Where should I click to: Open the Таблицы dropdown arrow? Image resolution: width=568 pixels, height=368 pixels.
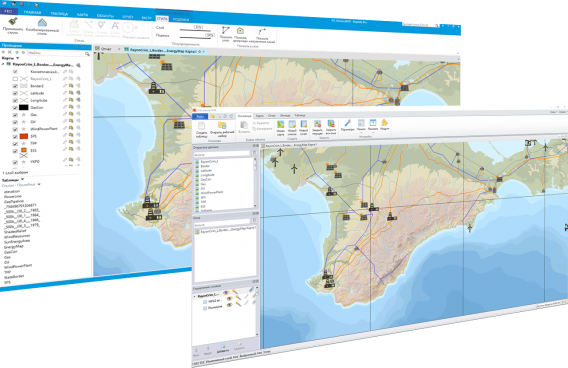[x=22, y=179]
